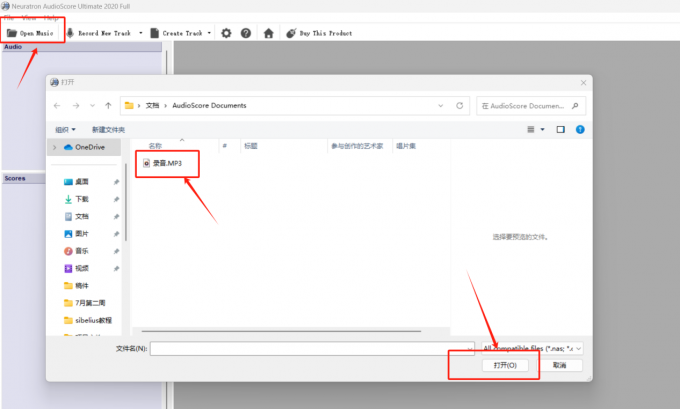Viewport: 680px width, 409px height.
Task: Select the 录音.MP3 file
Action: coord(163,164)
